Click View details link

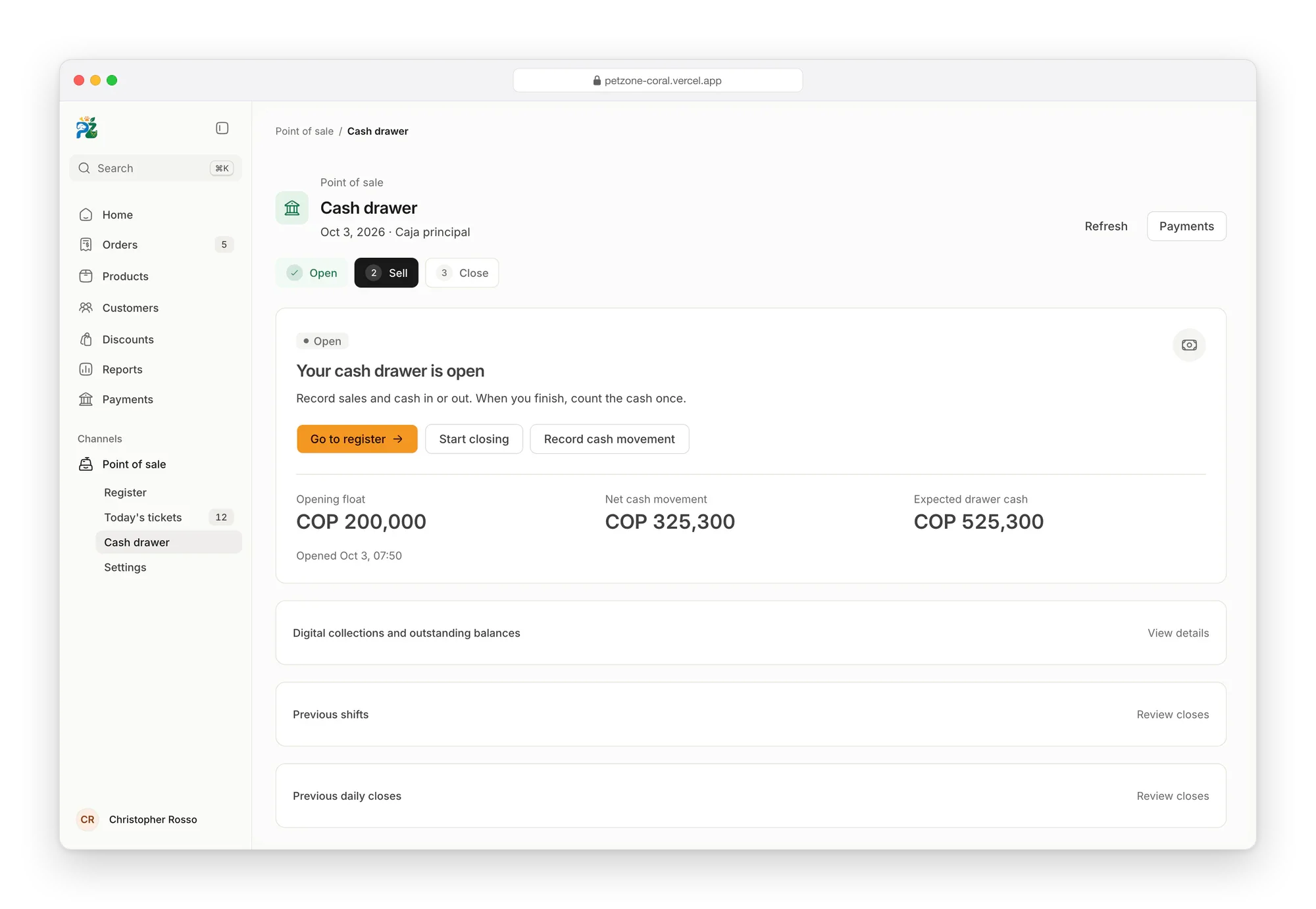coord(1178,633)
